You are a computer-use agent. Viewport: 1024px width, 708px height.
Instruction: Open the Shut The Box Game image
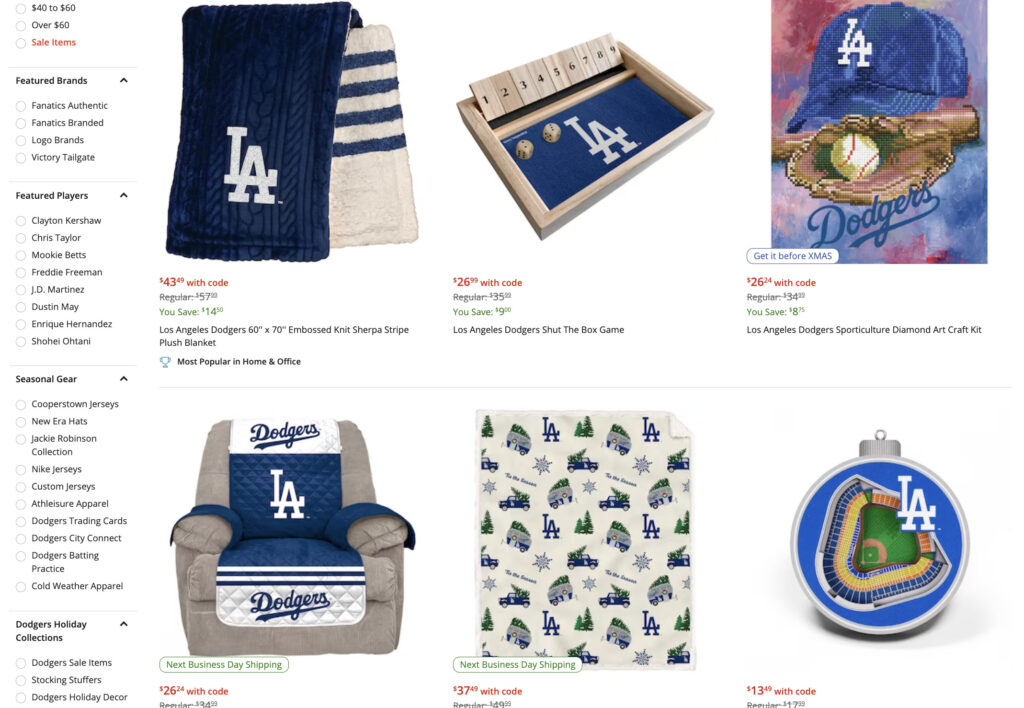[x=585, y=134]
